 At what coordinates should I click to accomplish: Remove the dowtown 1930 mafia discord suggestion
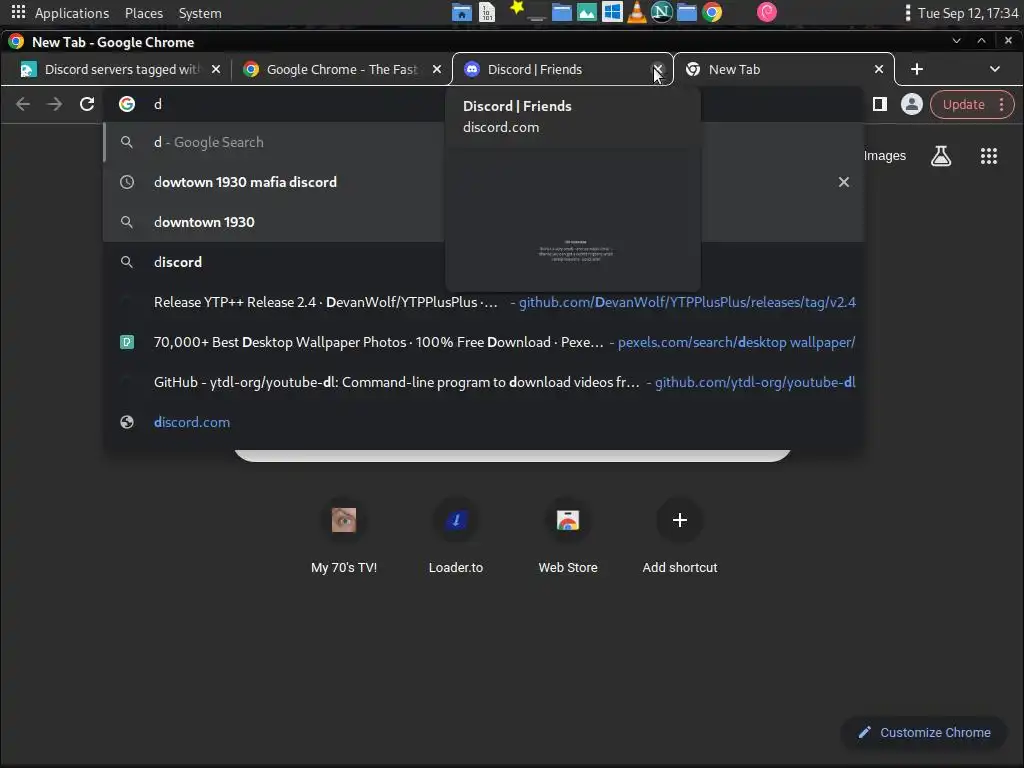(844, 182)
